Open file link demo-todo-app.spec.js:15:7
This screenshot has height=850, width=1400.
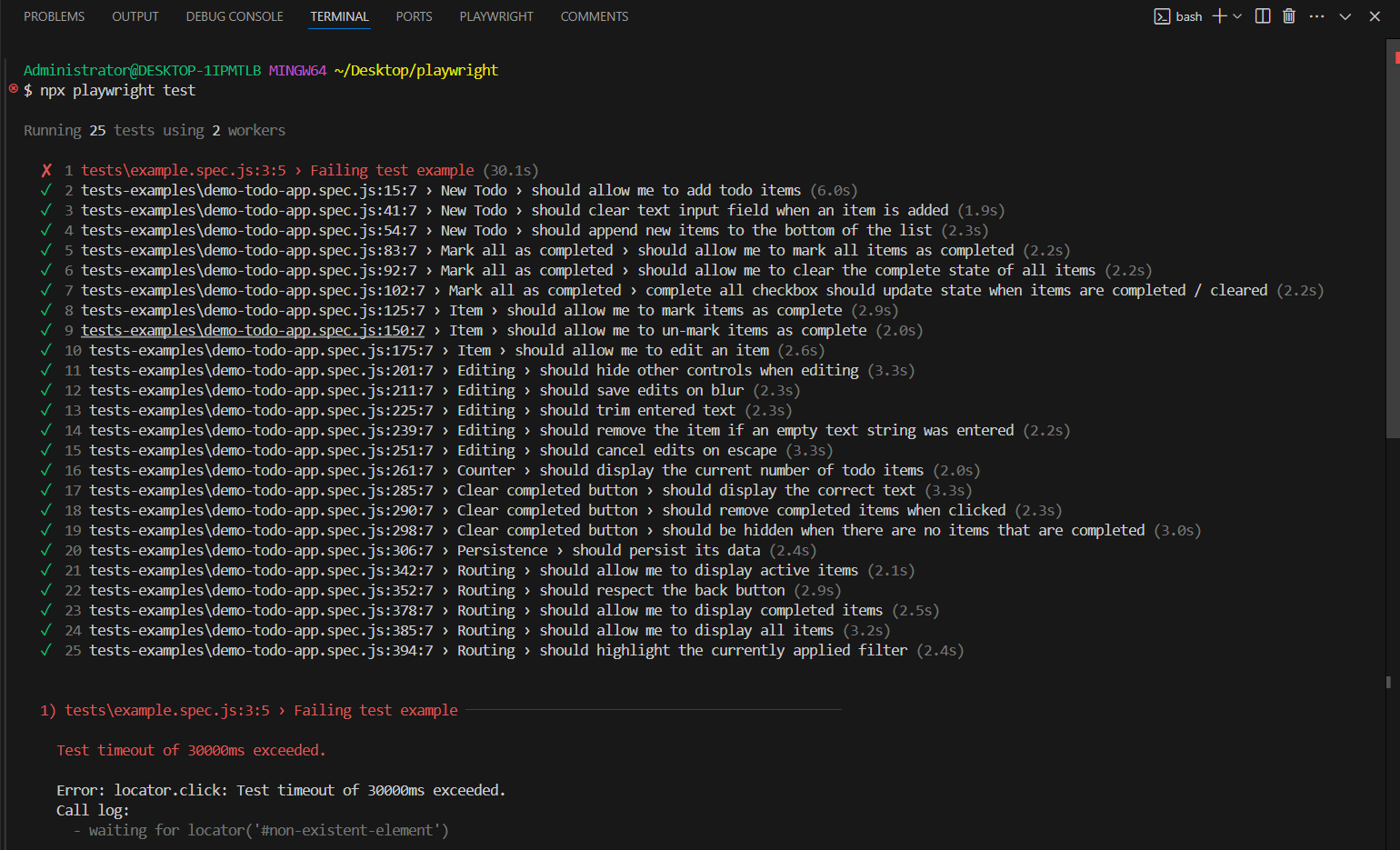coord(249,190)
